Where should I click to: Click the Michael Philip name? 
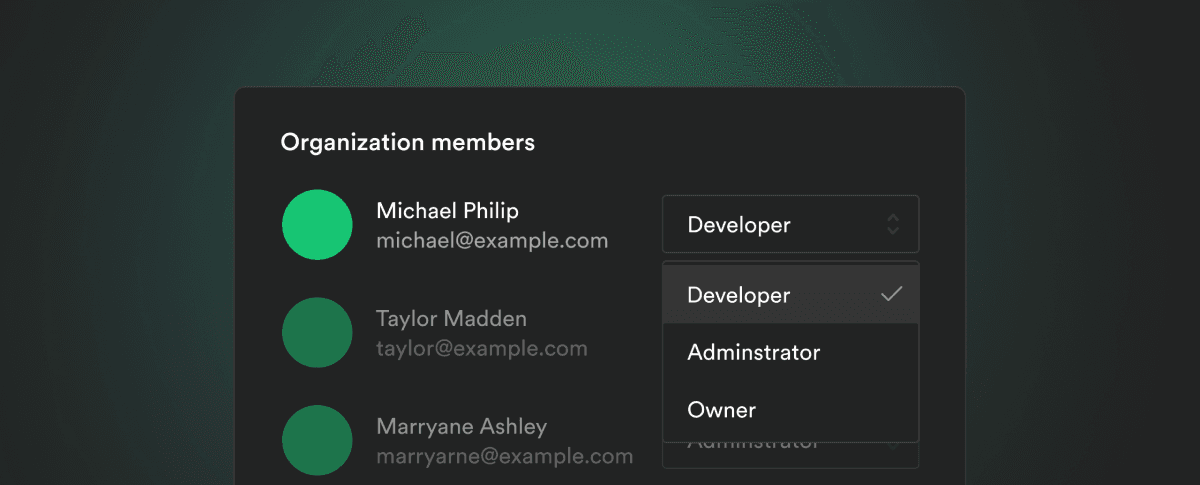pos(447,211)
